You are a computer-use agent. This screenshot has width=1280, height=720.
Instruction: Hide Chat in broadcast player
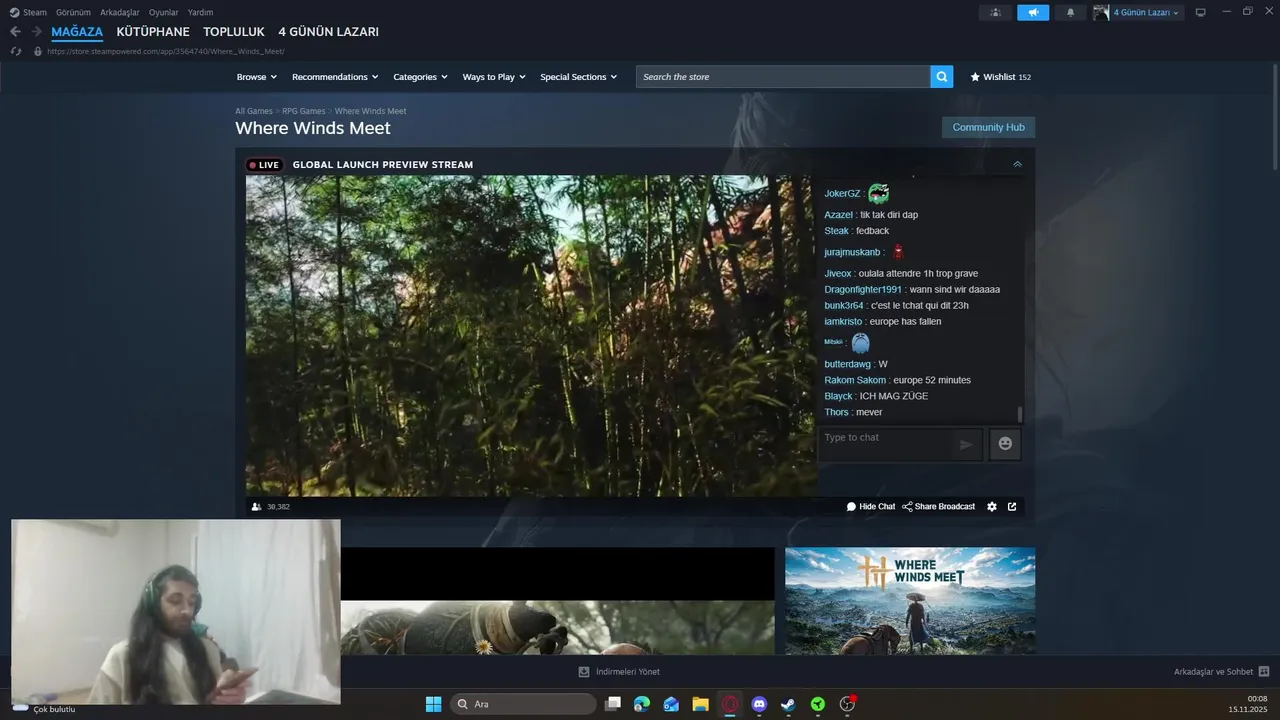point(871,507)
